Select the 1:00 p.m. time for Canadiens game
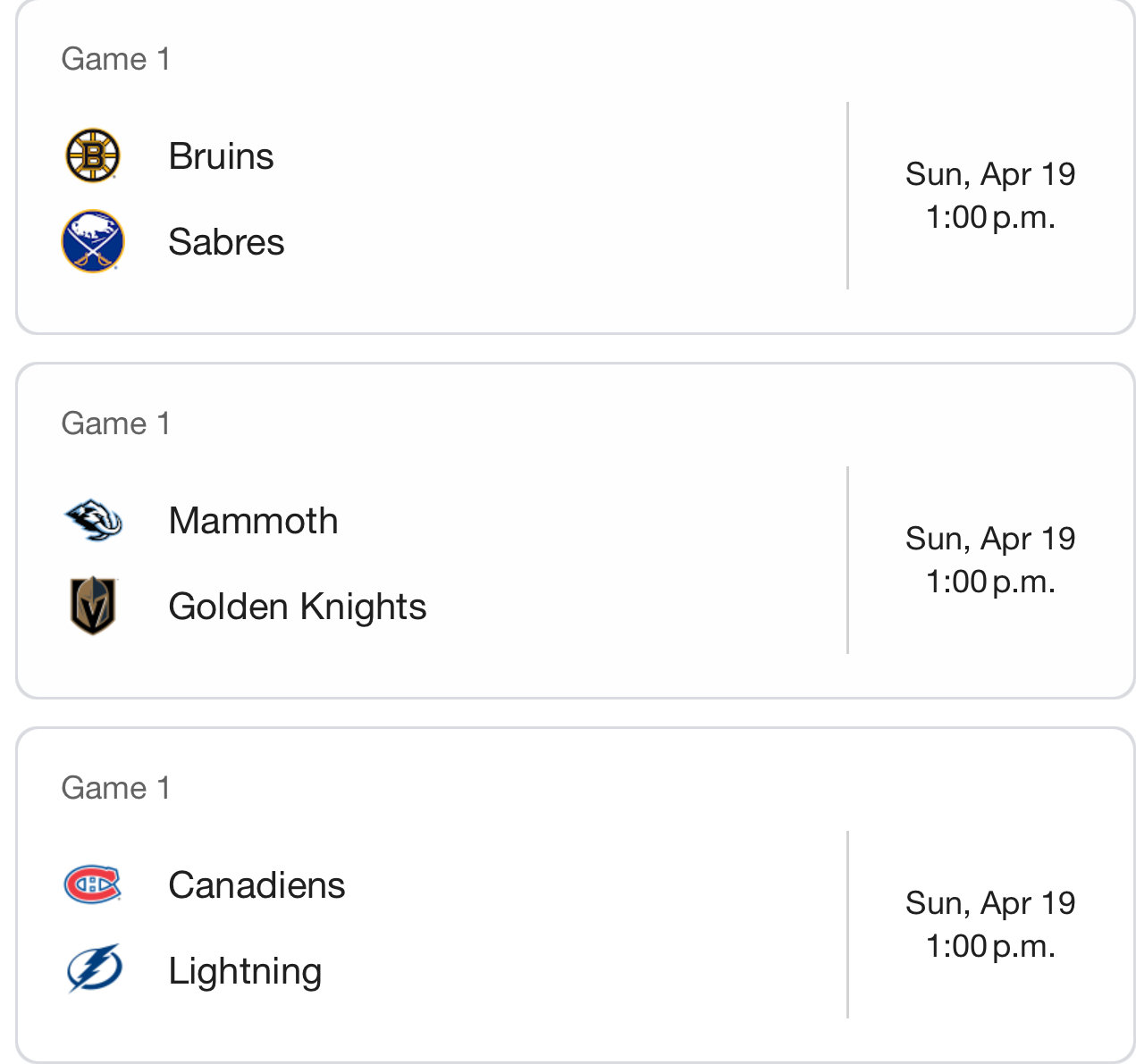The image size is (1136, 1064). point(990,946)
